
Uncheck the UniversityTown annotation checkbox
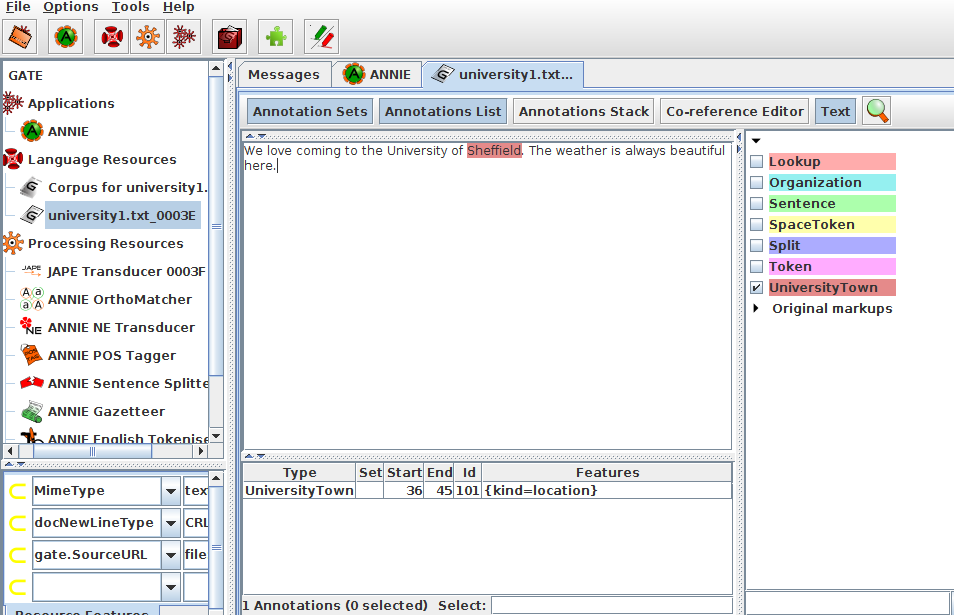point(757,288)
